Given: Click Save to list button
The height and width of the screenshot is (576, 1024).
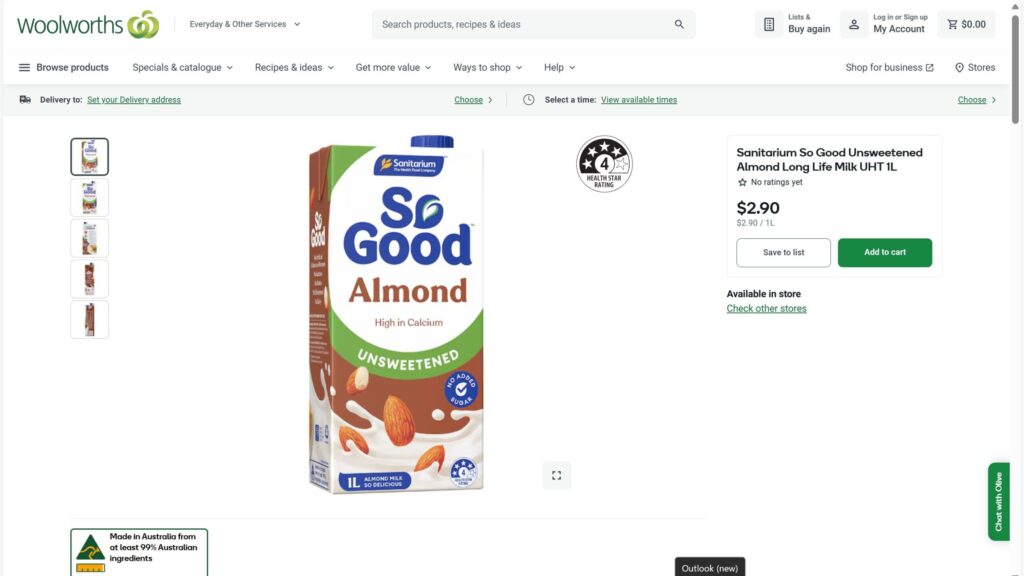Looking at the screenshot, I should coord(783,252).
